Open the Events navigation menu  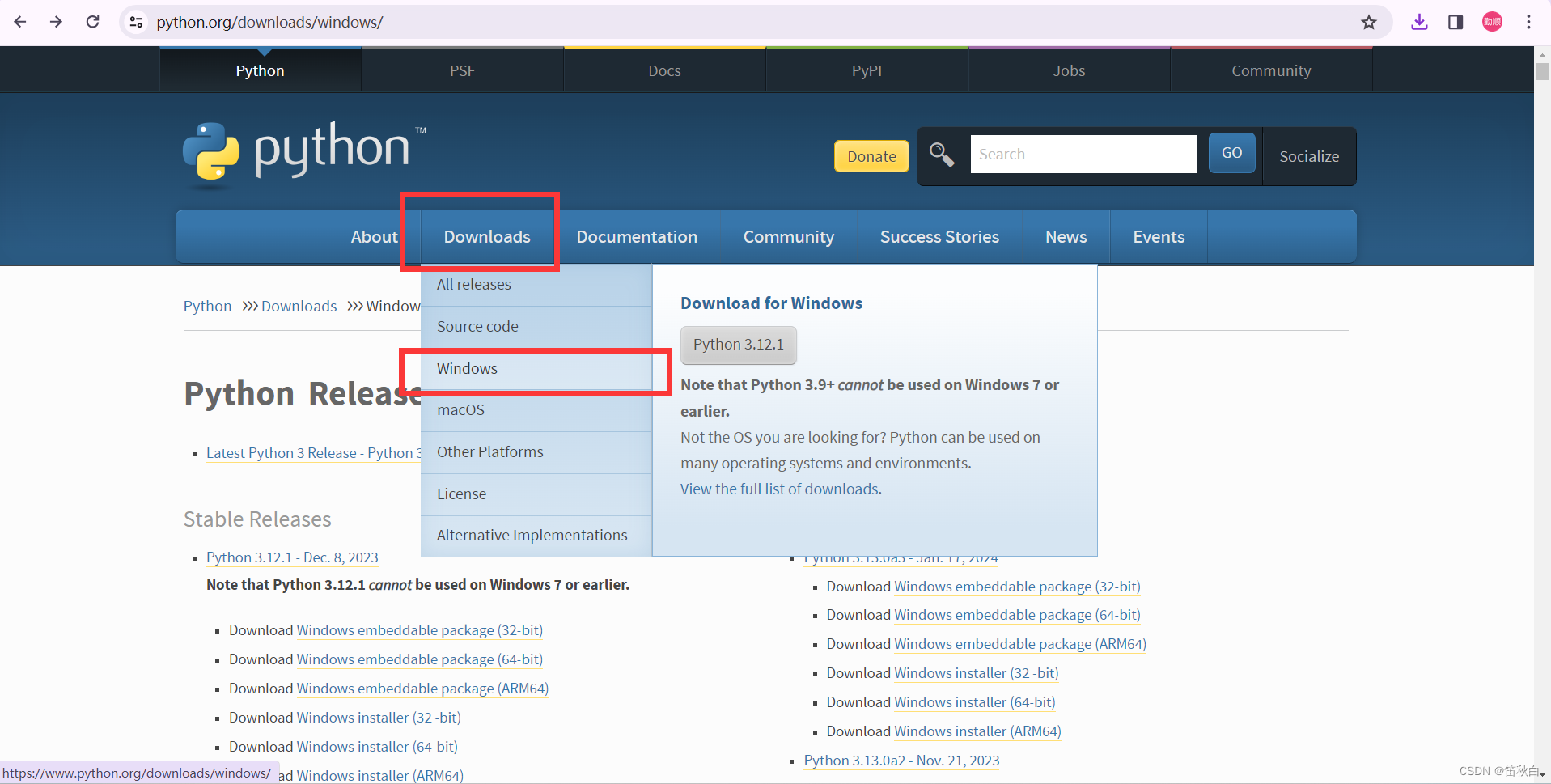click(x=1159, y=237)
